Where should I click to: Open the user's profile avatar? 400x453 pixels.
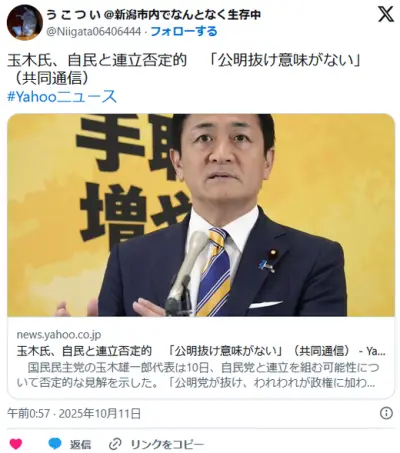(x=25, y=23)
